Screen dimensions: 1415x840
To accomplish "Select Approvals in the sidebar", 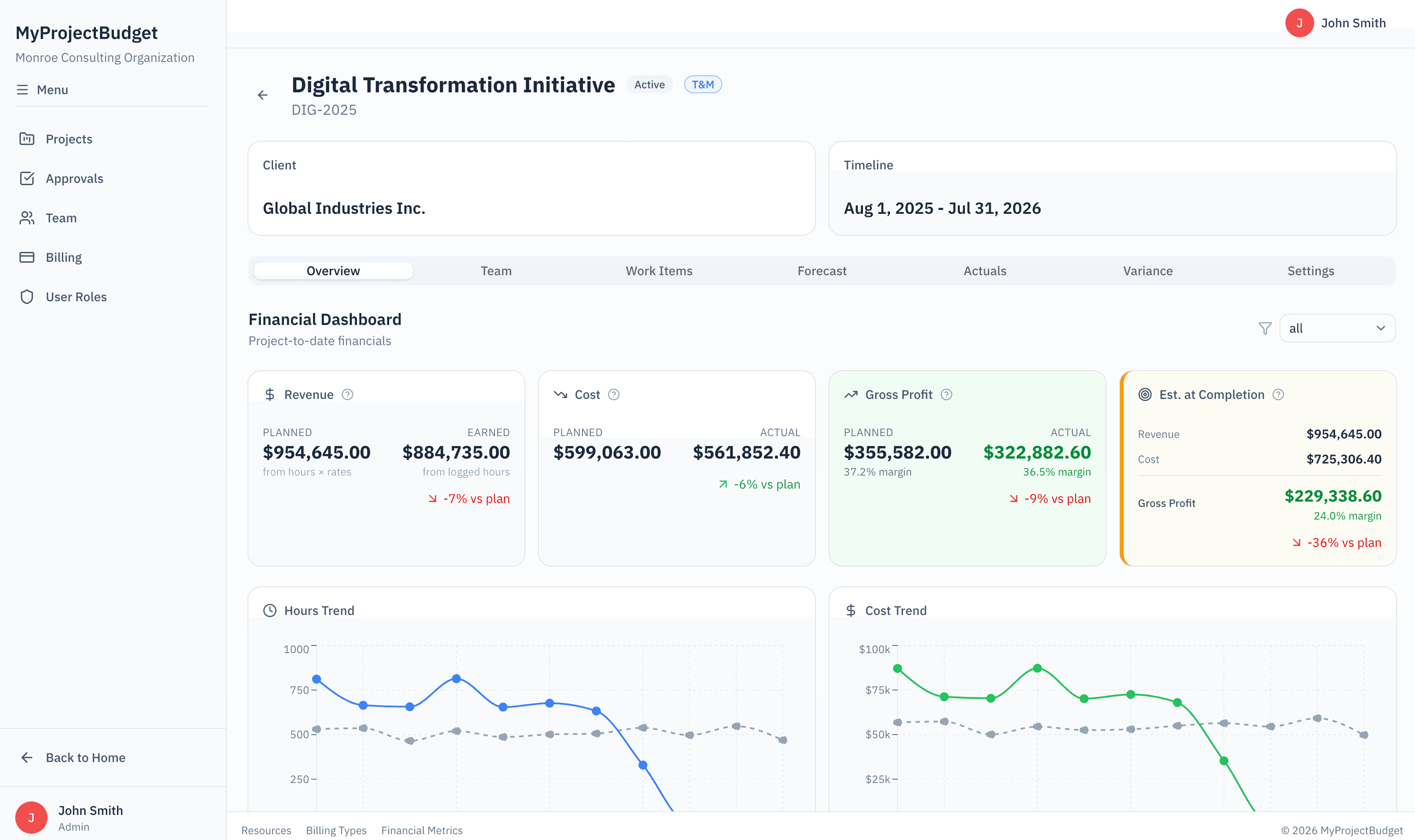I will 74,178.
